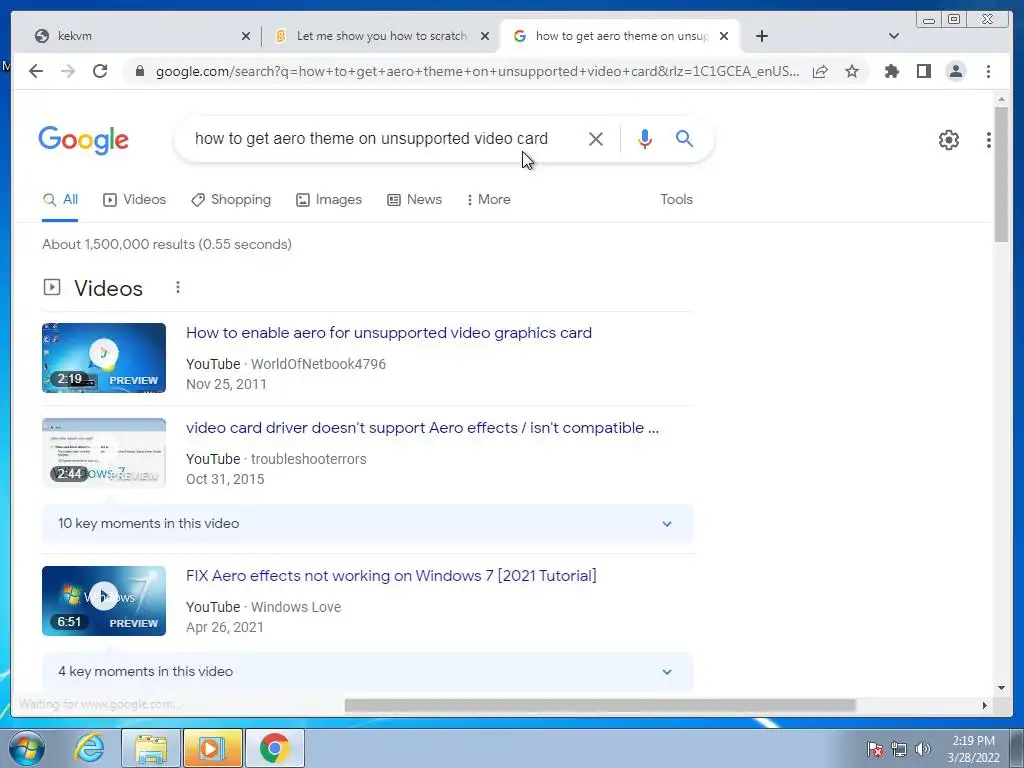Click the browser forward arrow
Viewport: 1024px width, 768px height.
click(68, 71)
